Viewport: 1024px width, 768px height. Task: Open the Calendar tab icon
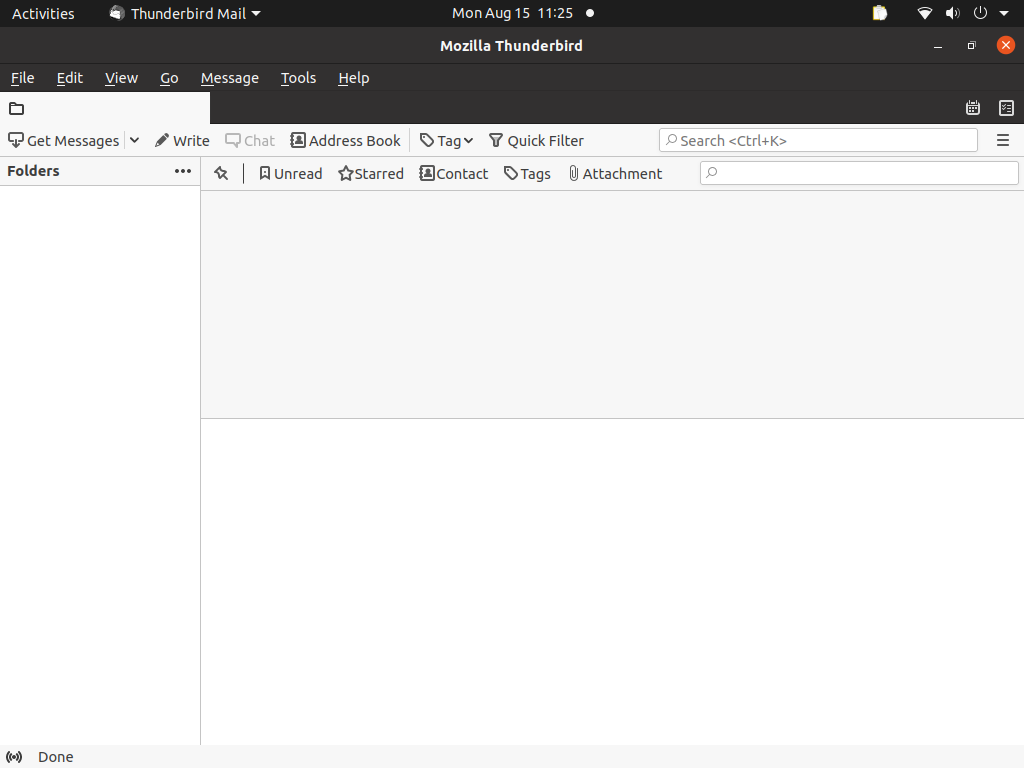tap(972, 108)
